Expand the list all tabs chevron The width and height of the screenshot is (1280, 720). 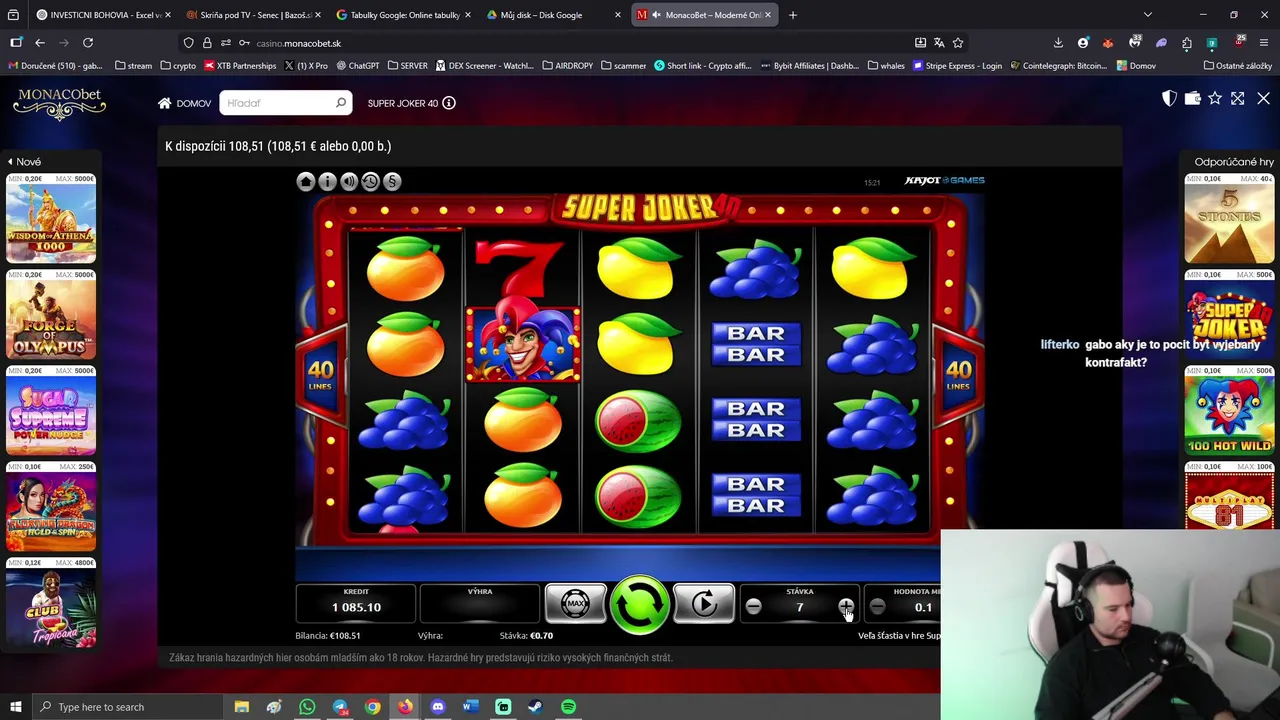[x=1148, y=15]
